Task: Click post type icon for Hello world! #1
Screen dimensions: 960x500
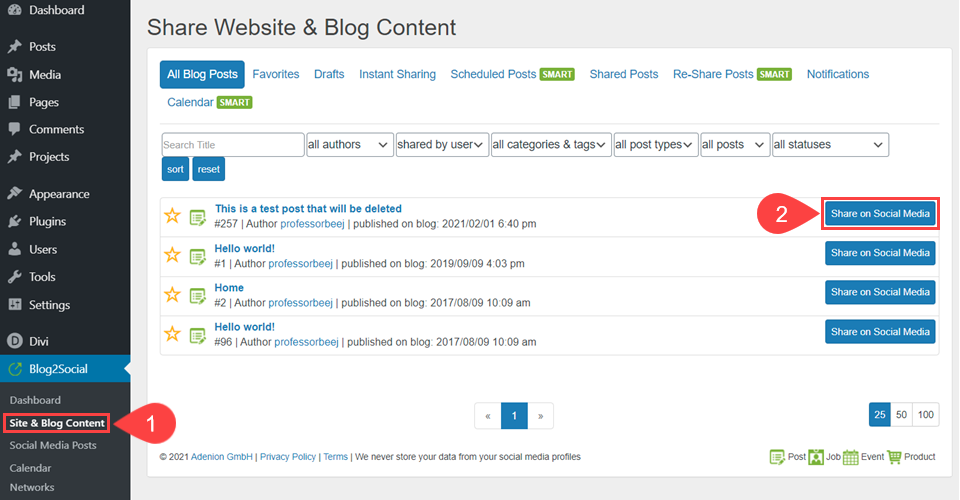Action: [198, 256]
